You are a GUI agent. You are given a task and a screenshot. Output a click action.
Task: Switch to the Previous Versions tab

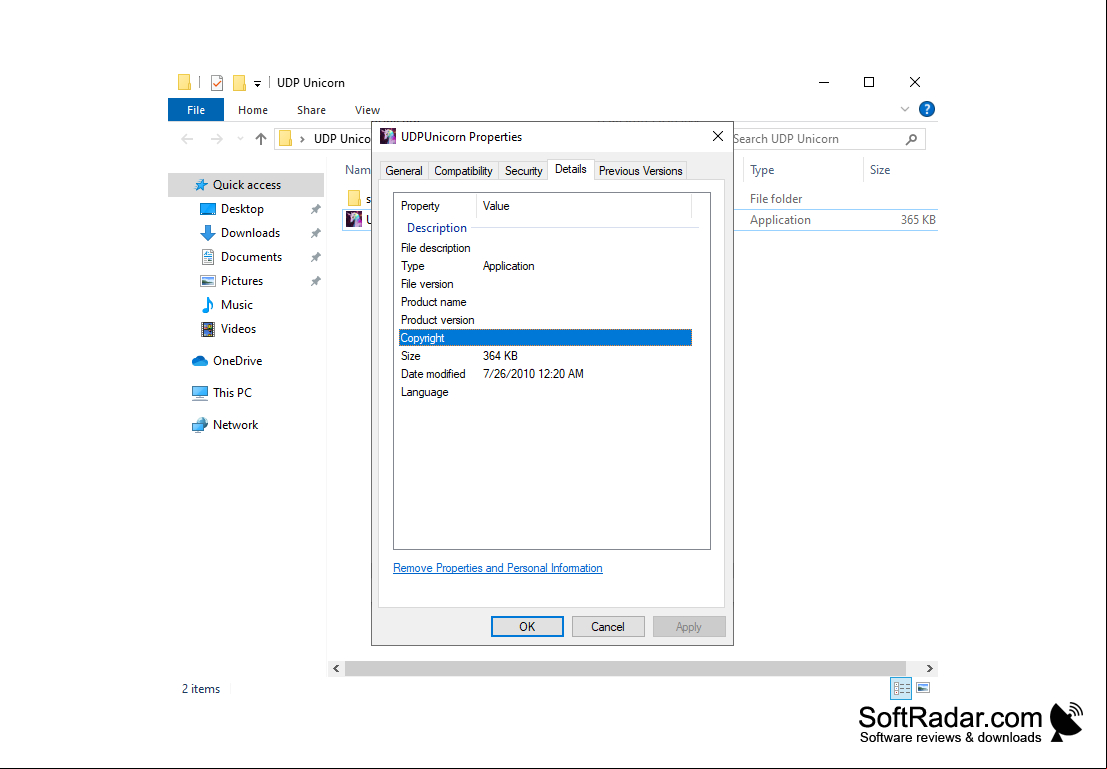point(640,171)
